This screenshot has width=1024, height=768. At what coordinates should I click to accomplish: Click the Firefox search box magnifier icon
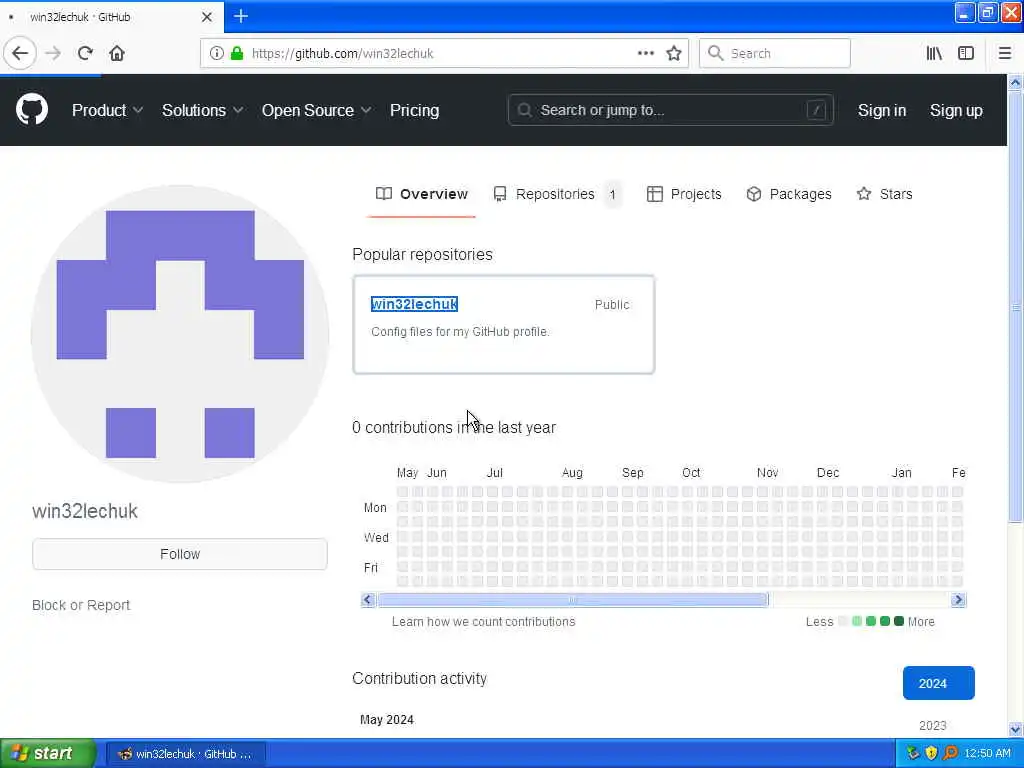716,54
